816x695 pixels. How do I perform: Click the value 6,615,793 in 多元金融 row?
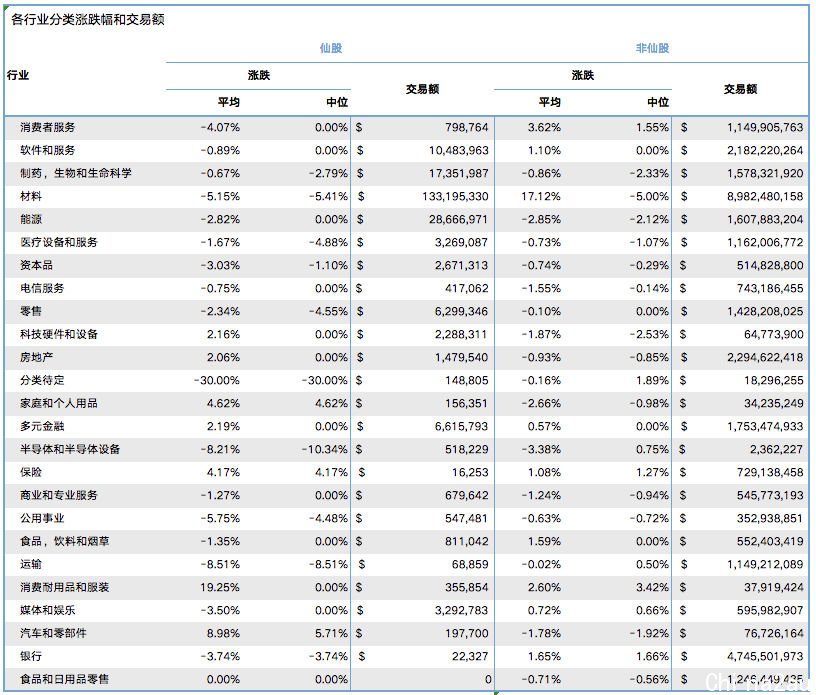coord(462,426)
